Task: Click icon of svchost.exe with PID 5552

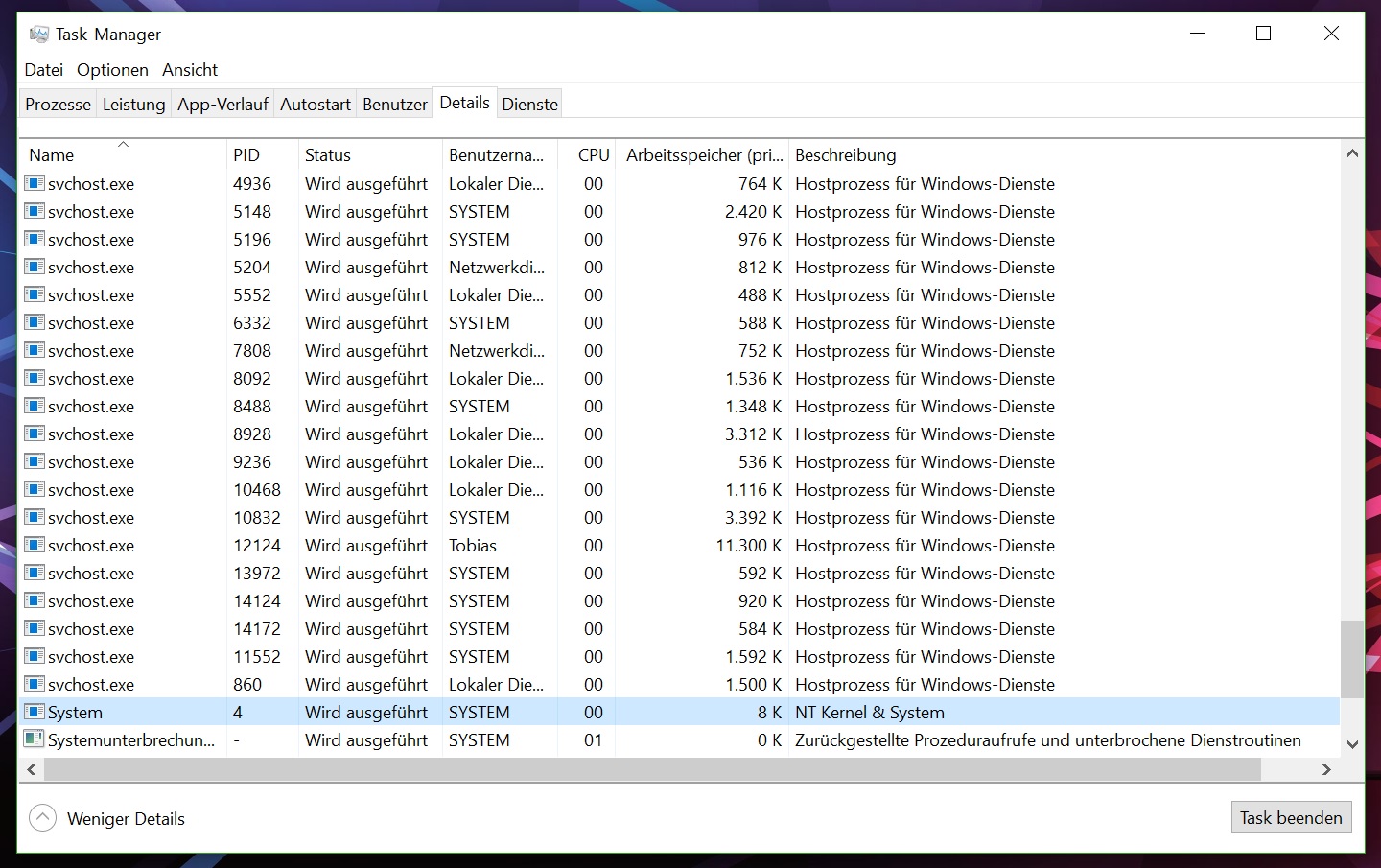Action: 35,294
